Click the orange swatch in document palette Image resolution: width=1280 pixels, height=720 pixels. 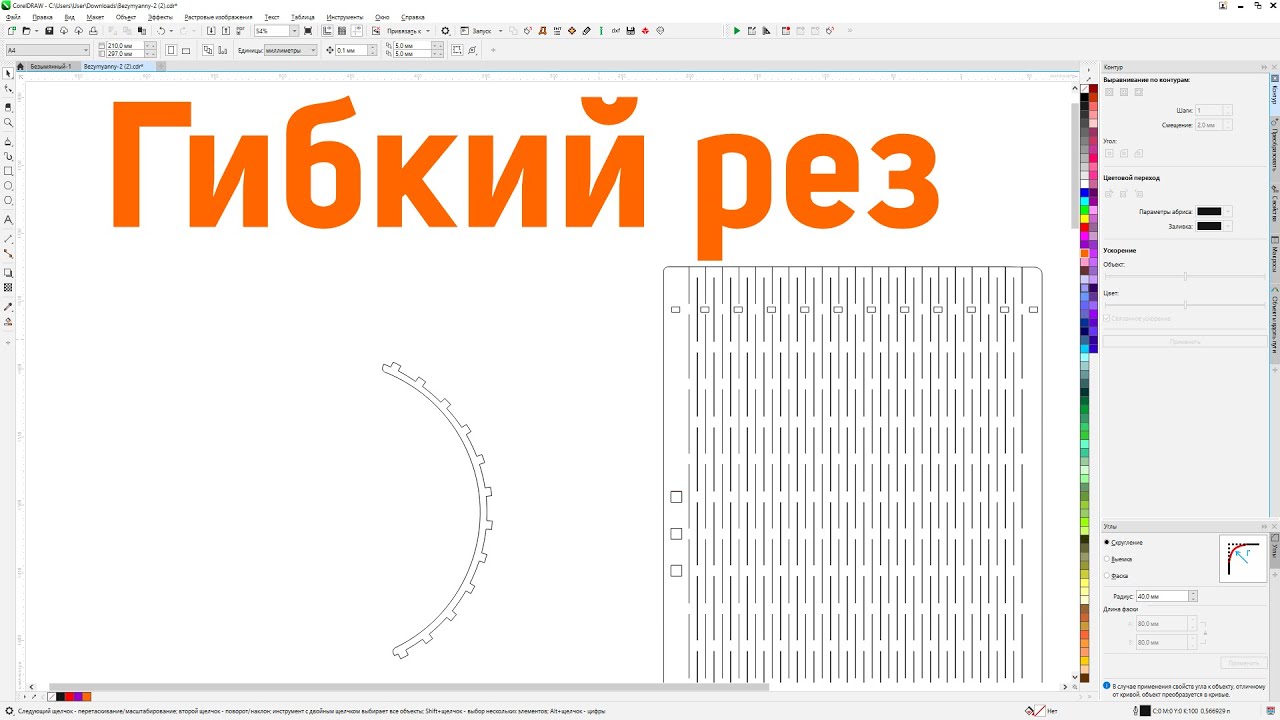[x=87, y=696]
